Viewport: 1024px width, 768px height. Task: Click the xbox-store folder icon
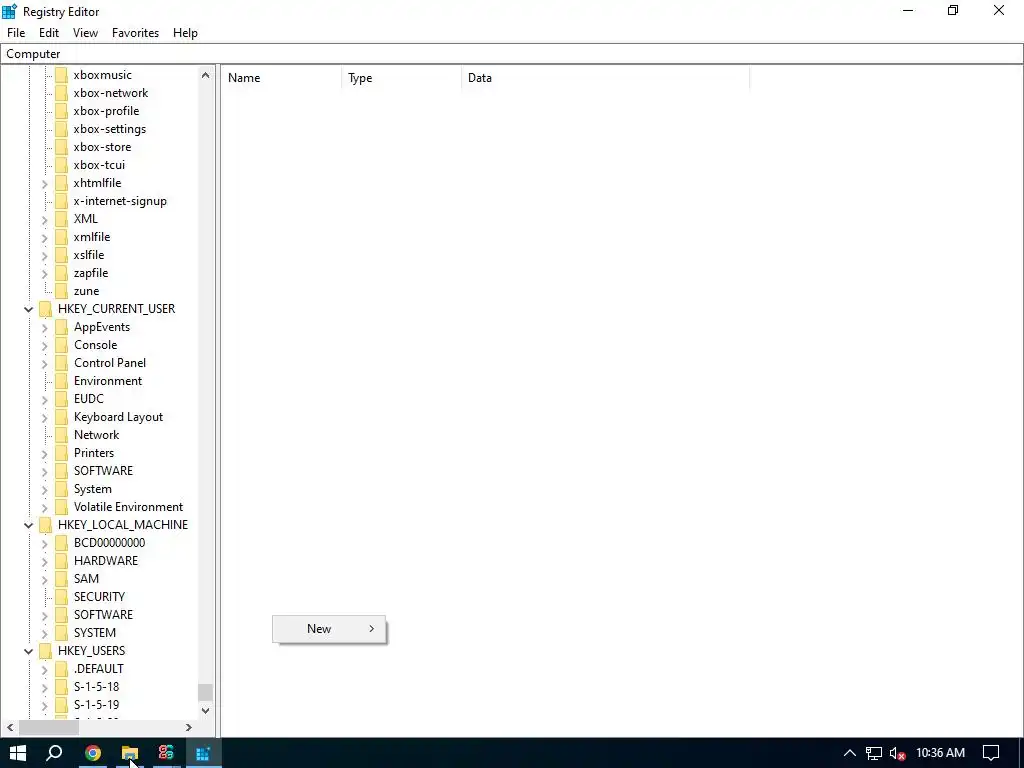pyautogui.click(x=61, y=147)
